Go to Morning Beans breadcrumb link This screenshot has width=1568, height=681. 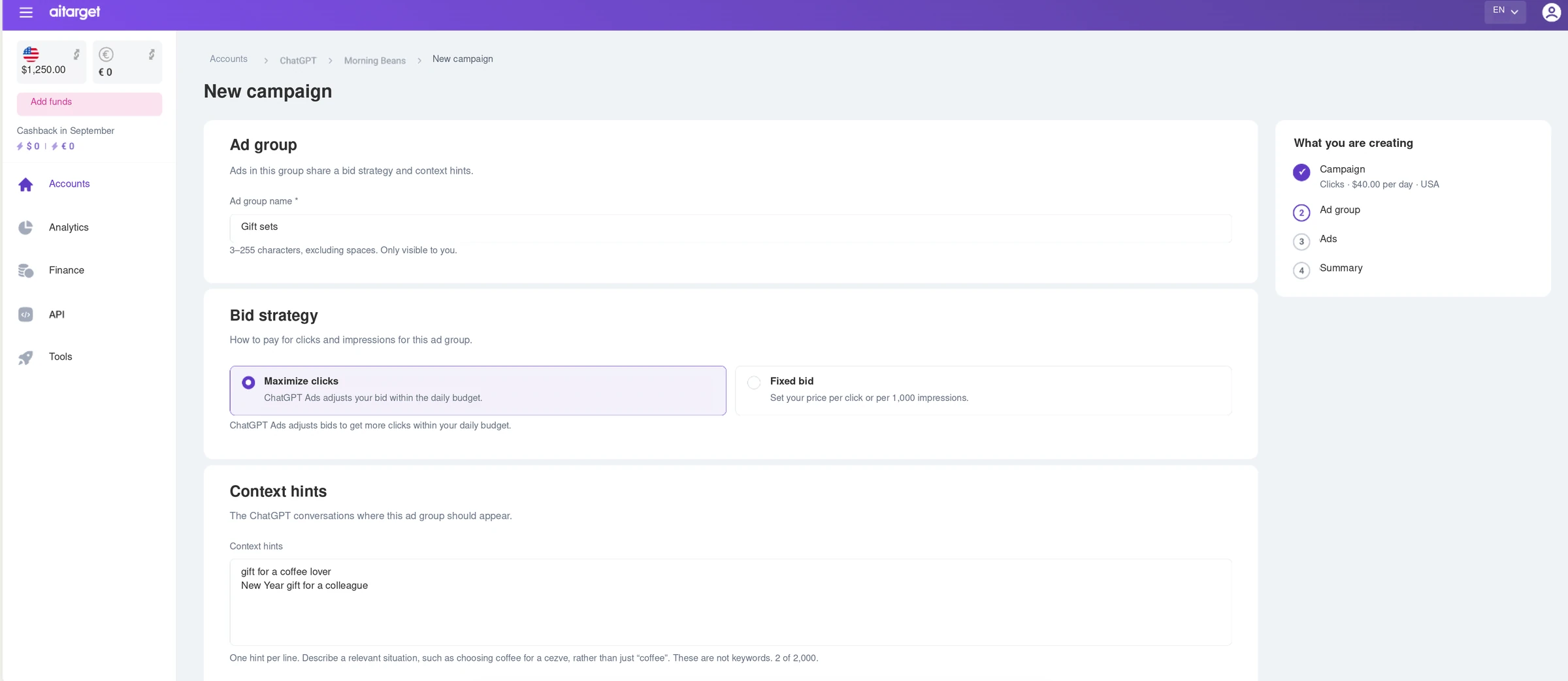coord(375,61)
